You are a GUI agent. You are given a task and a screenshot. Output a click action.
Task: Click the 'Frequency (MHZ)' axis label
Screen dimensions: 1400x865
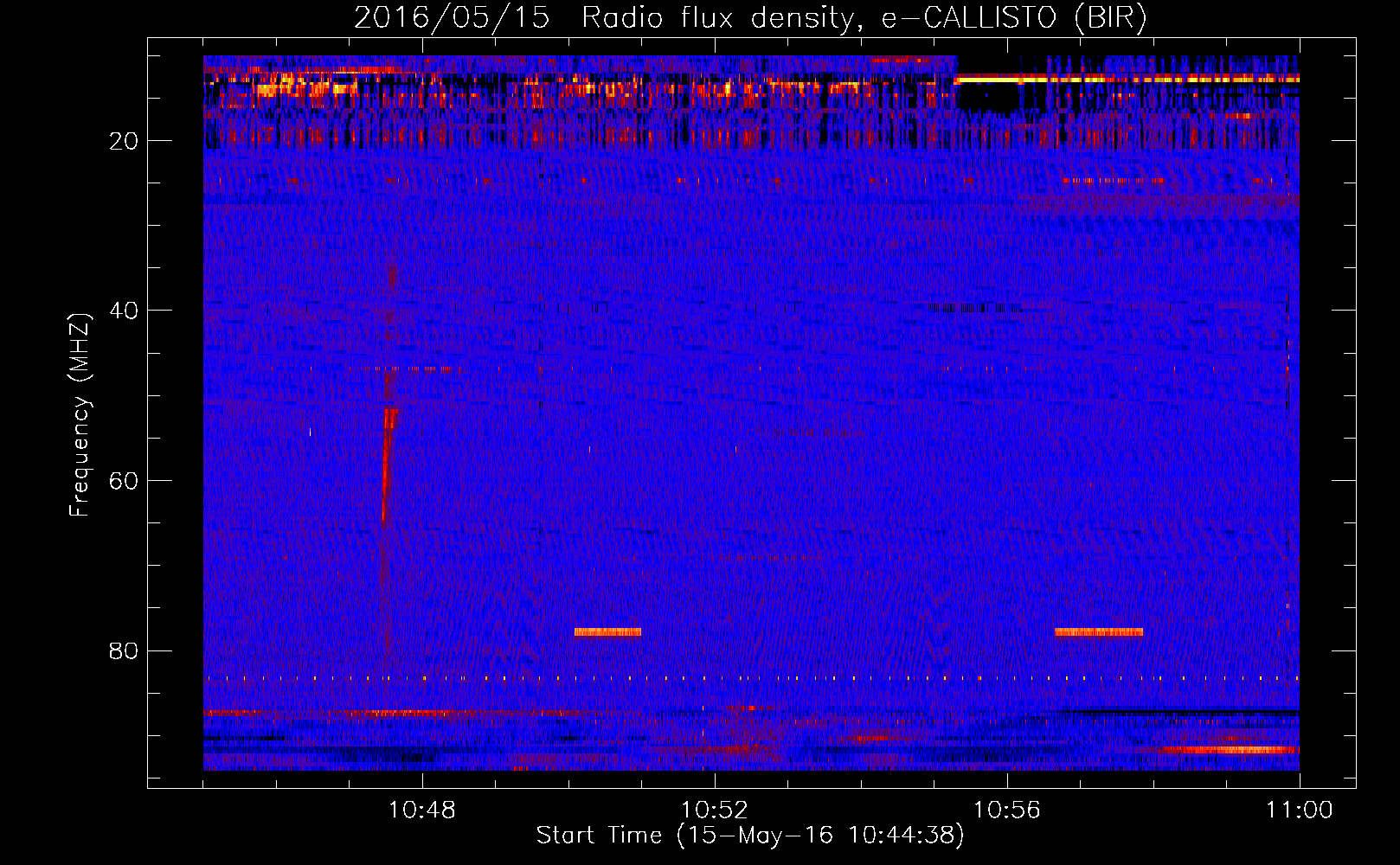[80, 415]
